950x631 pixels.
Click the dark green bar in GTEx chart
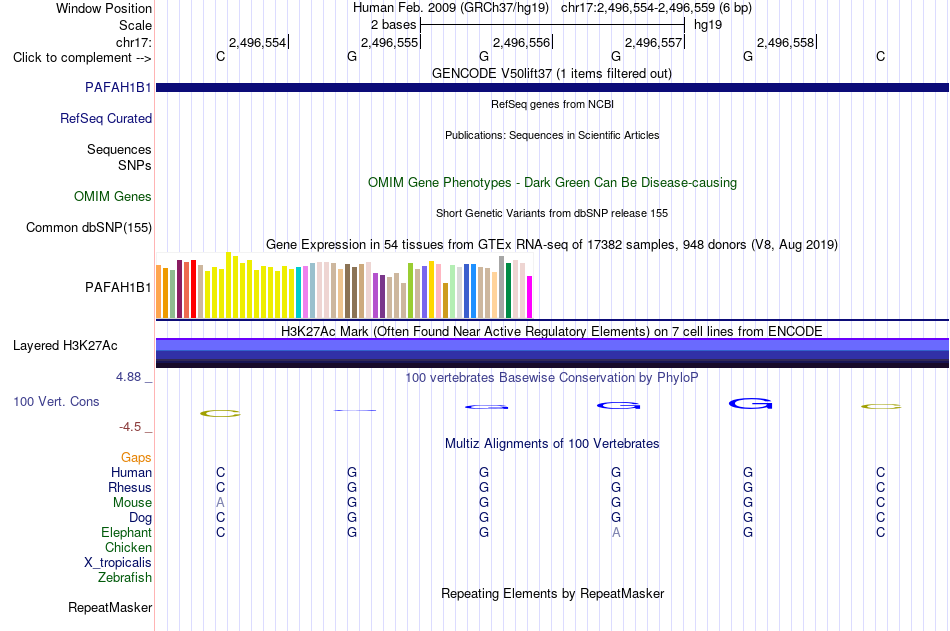click(508, 290)
